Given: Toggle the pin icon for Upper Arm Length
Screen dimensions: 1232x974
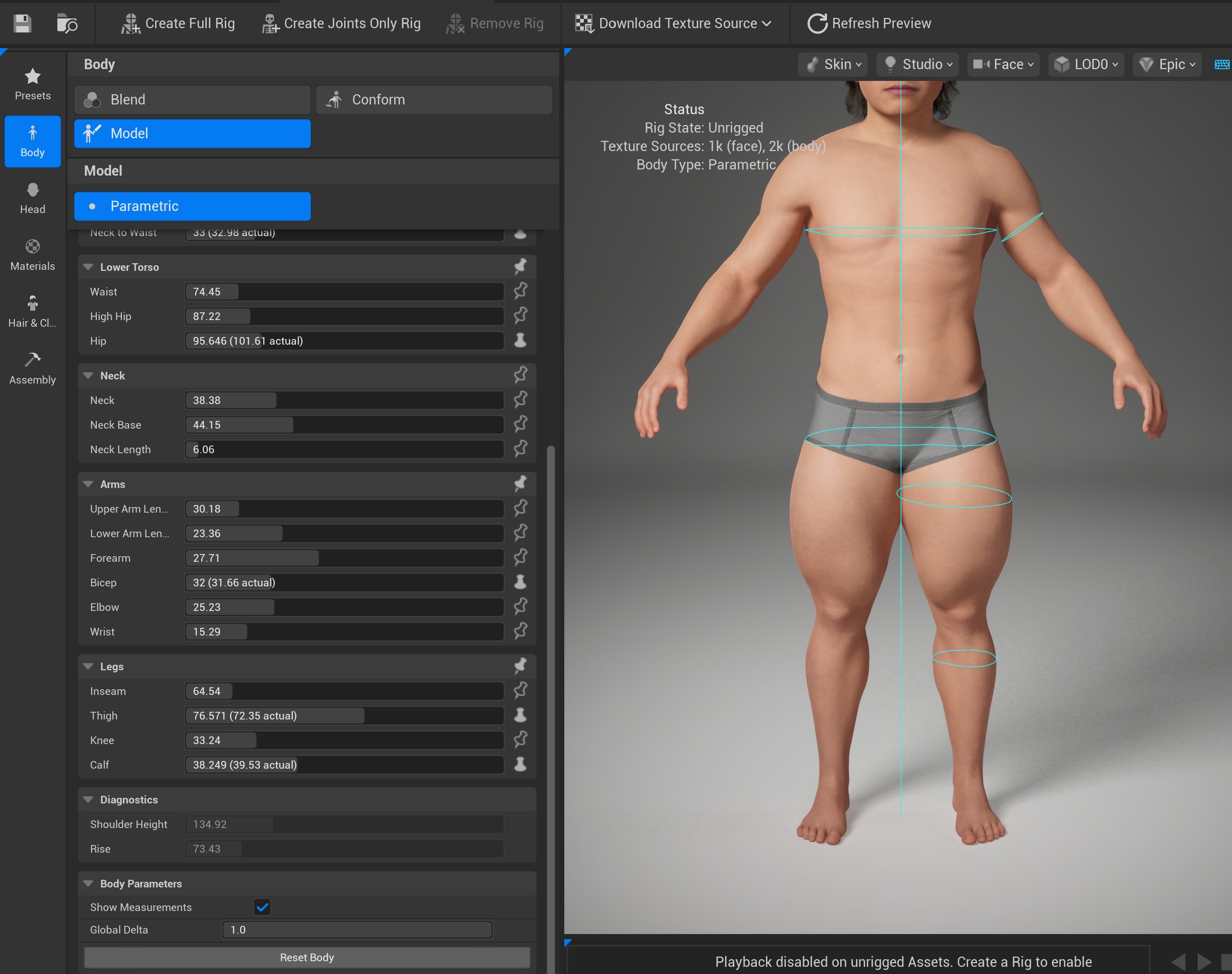Looking at the screenshot, I should tap(520, 508).
